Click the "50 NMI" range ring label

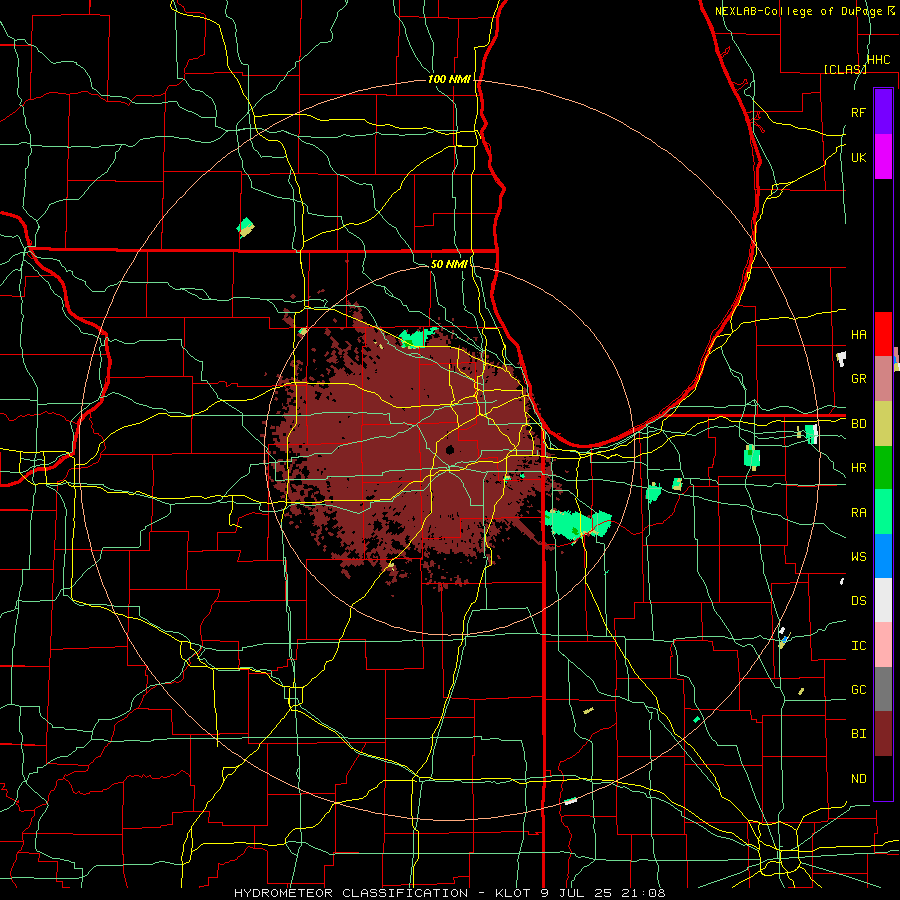(449, 264)
